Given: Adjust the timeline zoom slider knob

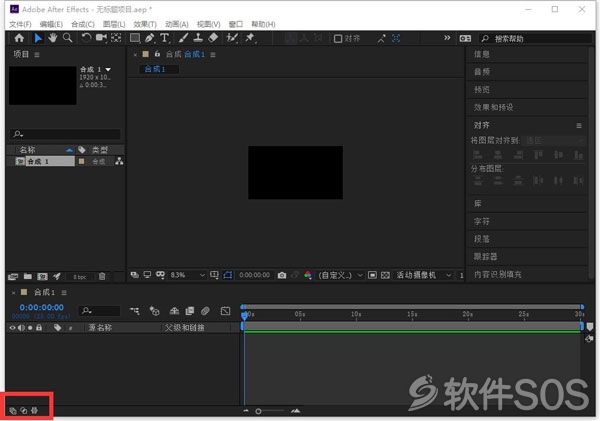Looking at the screenshot, I should (x=258, y=411).
